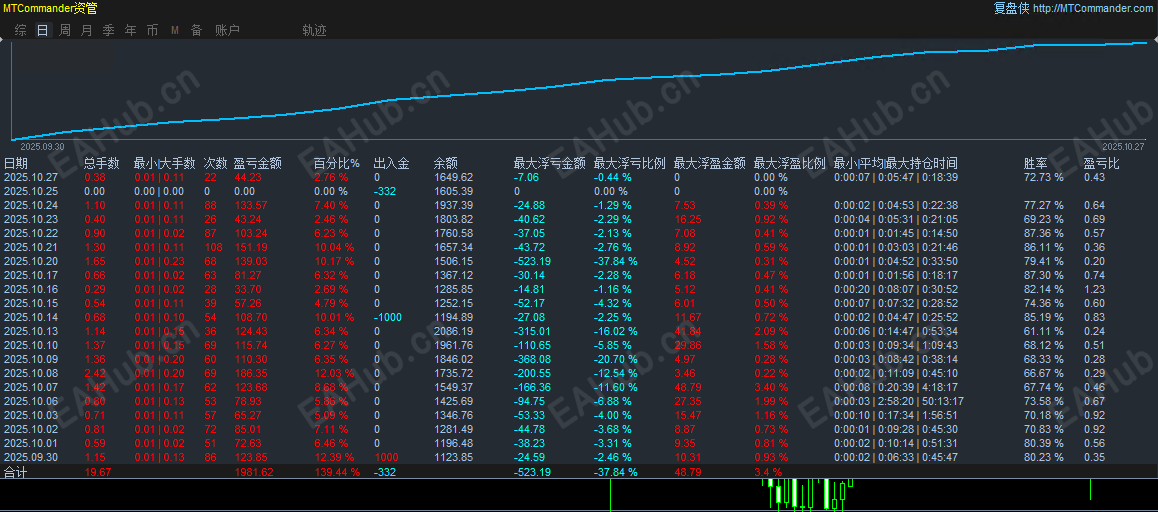Switch to the 综 summary tab

pos(21,30)
